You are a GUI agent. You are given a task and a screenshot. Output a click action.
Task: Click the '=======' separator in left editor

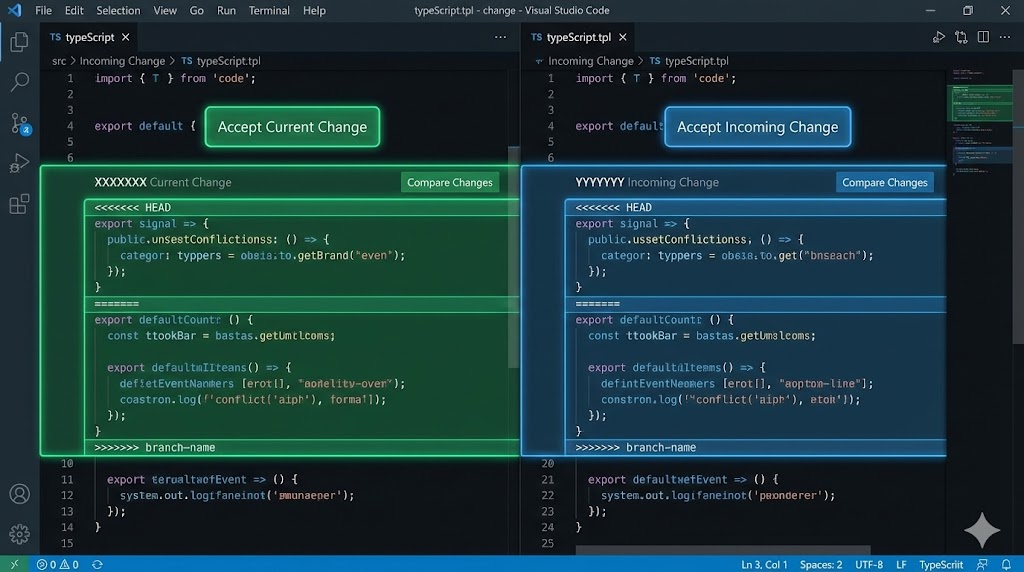[x=117, y=304]
